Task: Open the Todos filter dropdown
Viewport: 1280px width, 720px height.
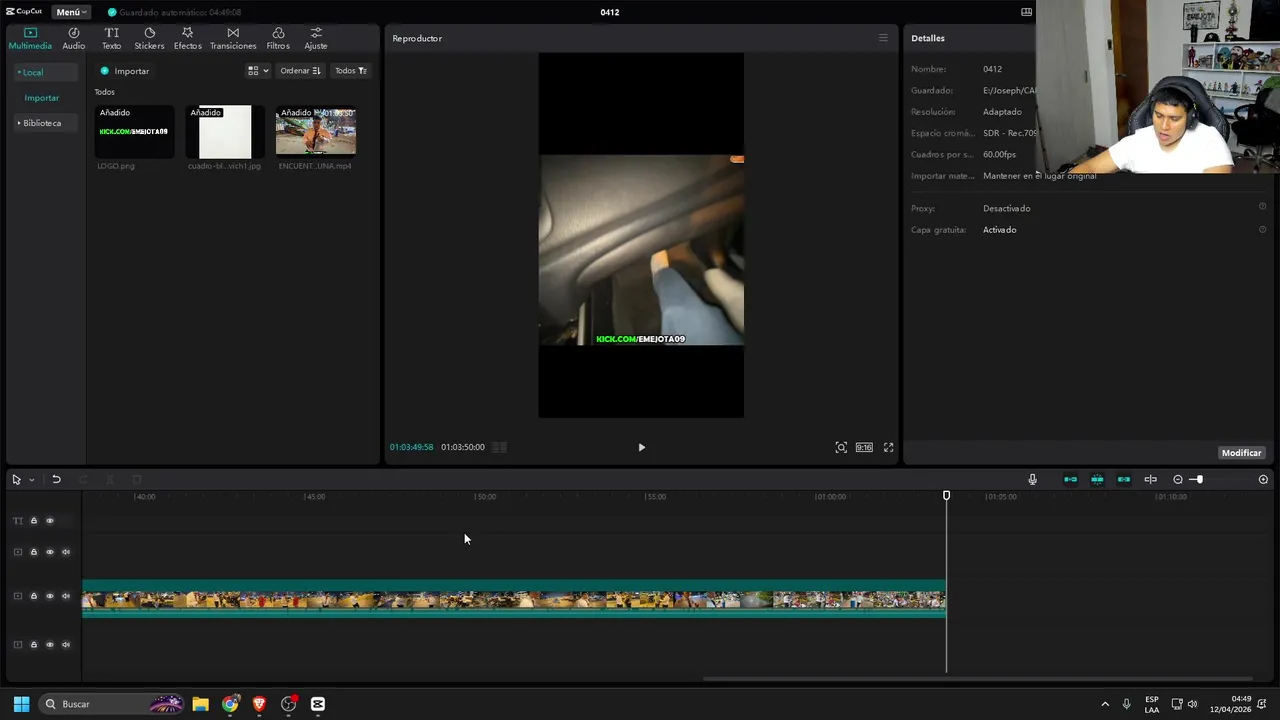Action: 351,71
